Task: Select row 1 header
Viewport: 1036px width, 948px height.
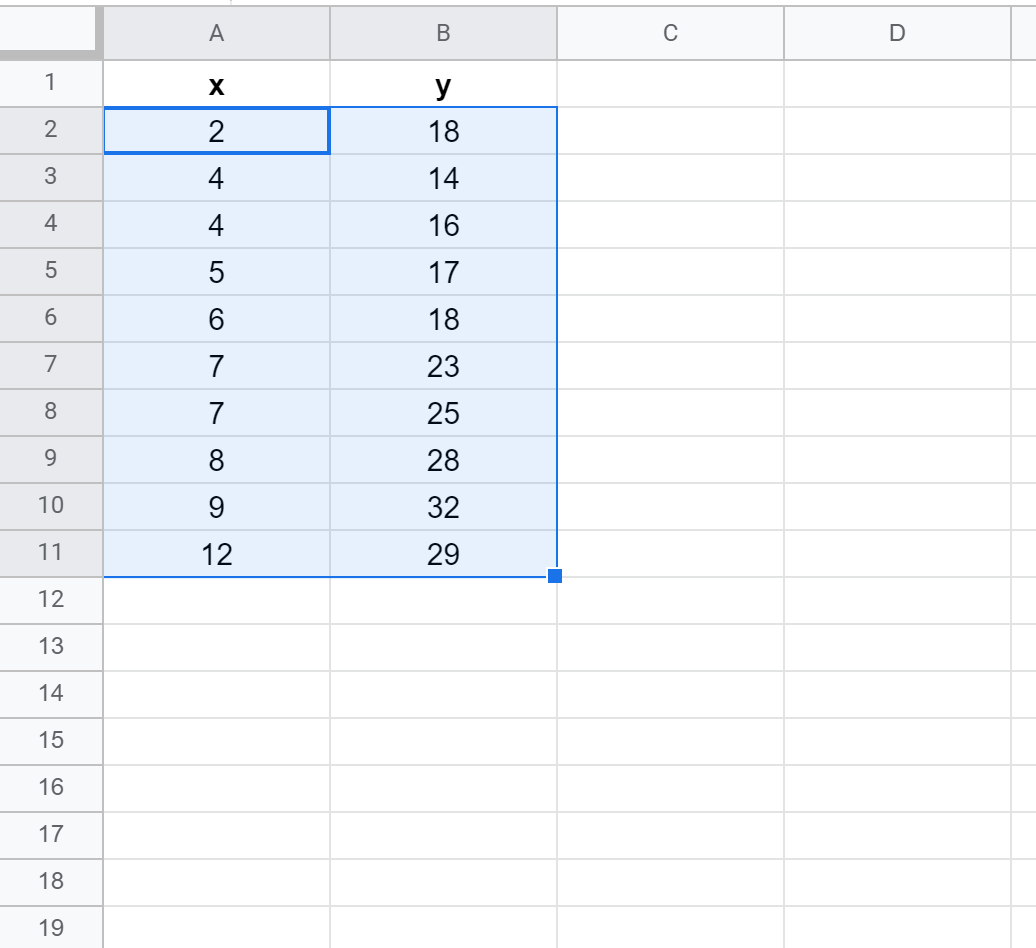Action: pos(51,84)
